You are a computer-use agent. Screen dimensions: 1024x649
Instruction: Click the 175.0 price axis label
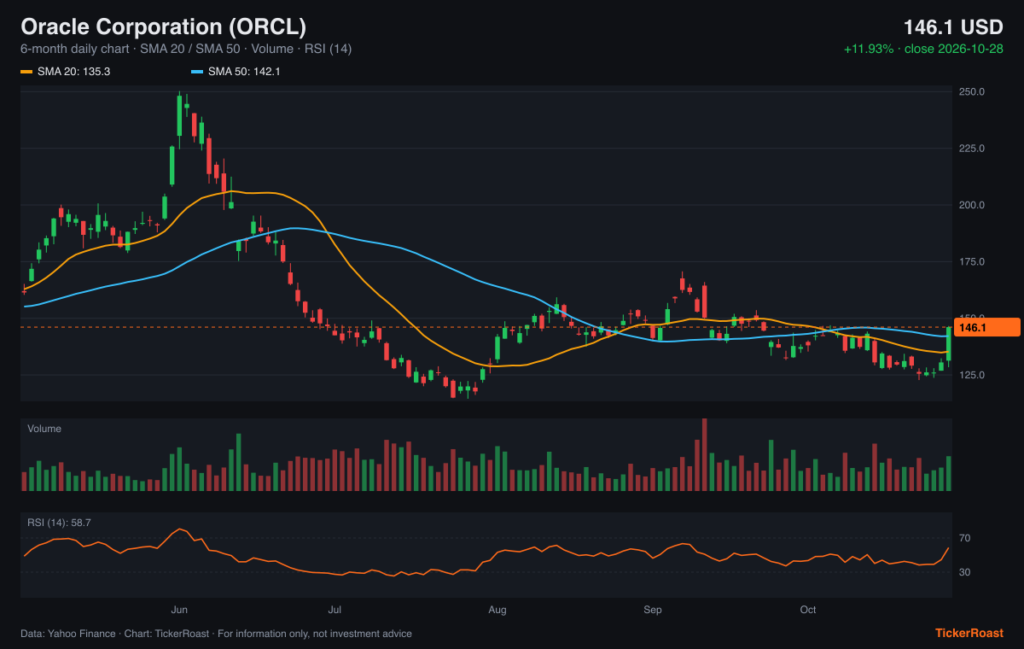[x=972, y=262]
